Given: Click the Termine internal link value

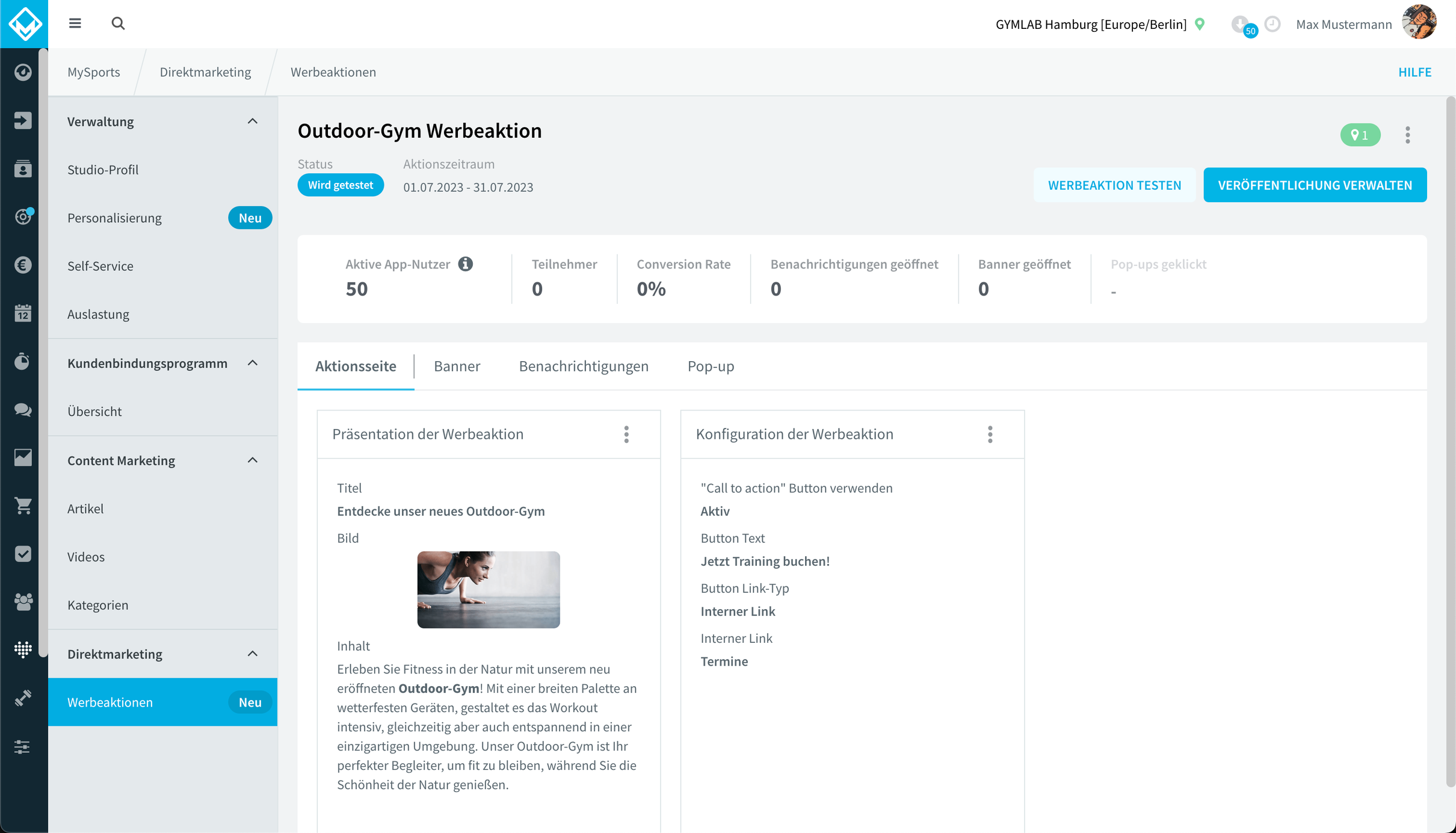Looking at the screenshot, I should tap(724, 661).
